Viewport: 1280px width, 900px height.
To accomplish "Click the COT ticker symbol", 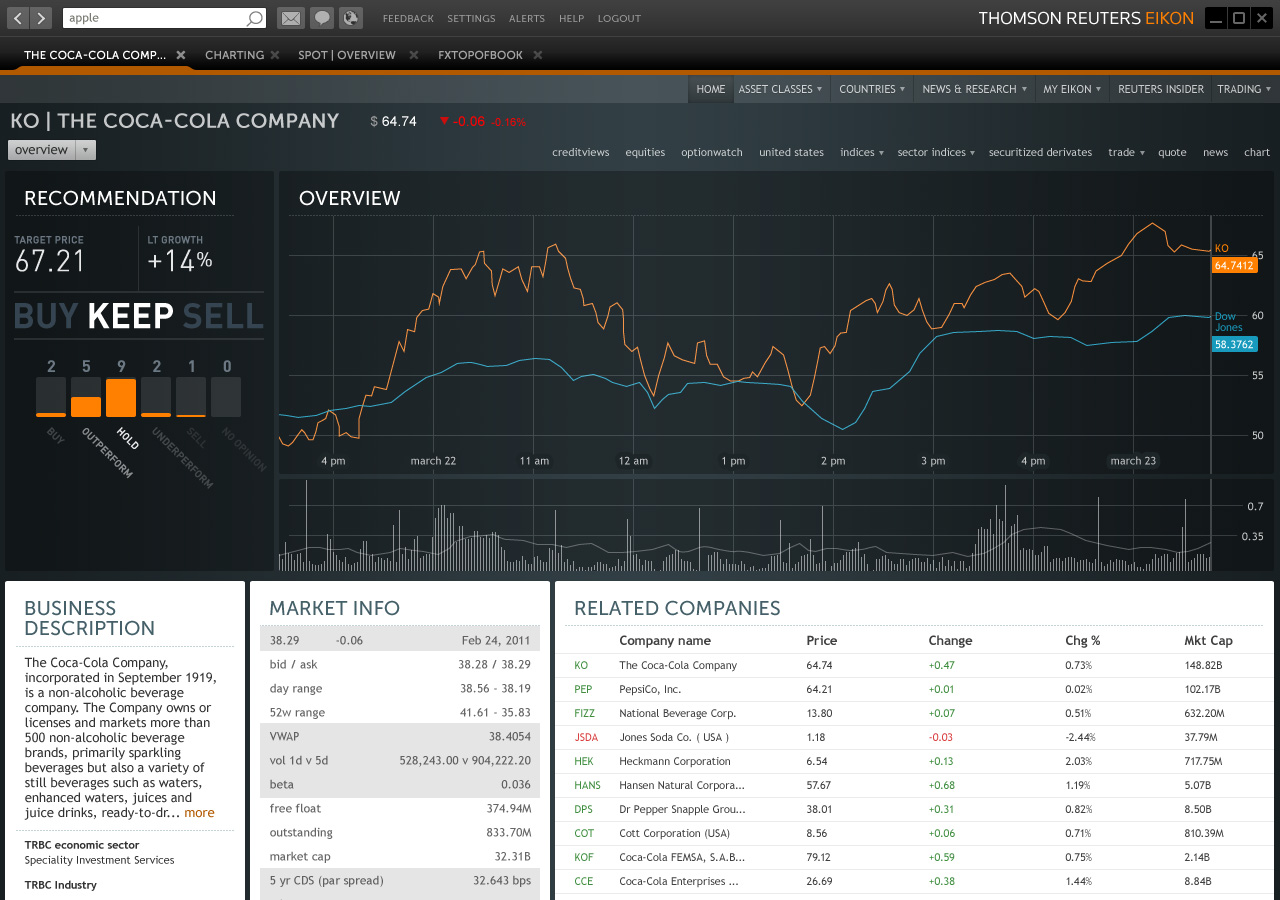I will (x=584, y=833).
